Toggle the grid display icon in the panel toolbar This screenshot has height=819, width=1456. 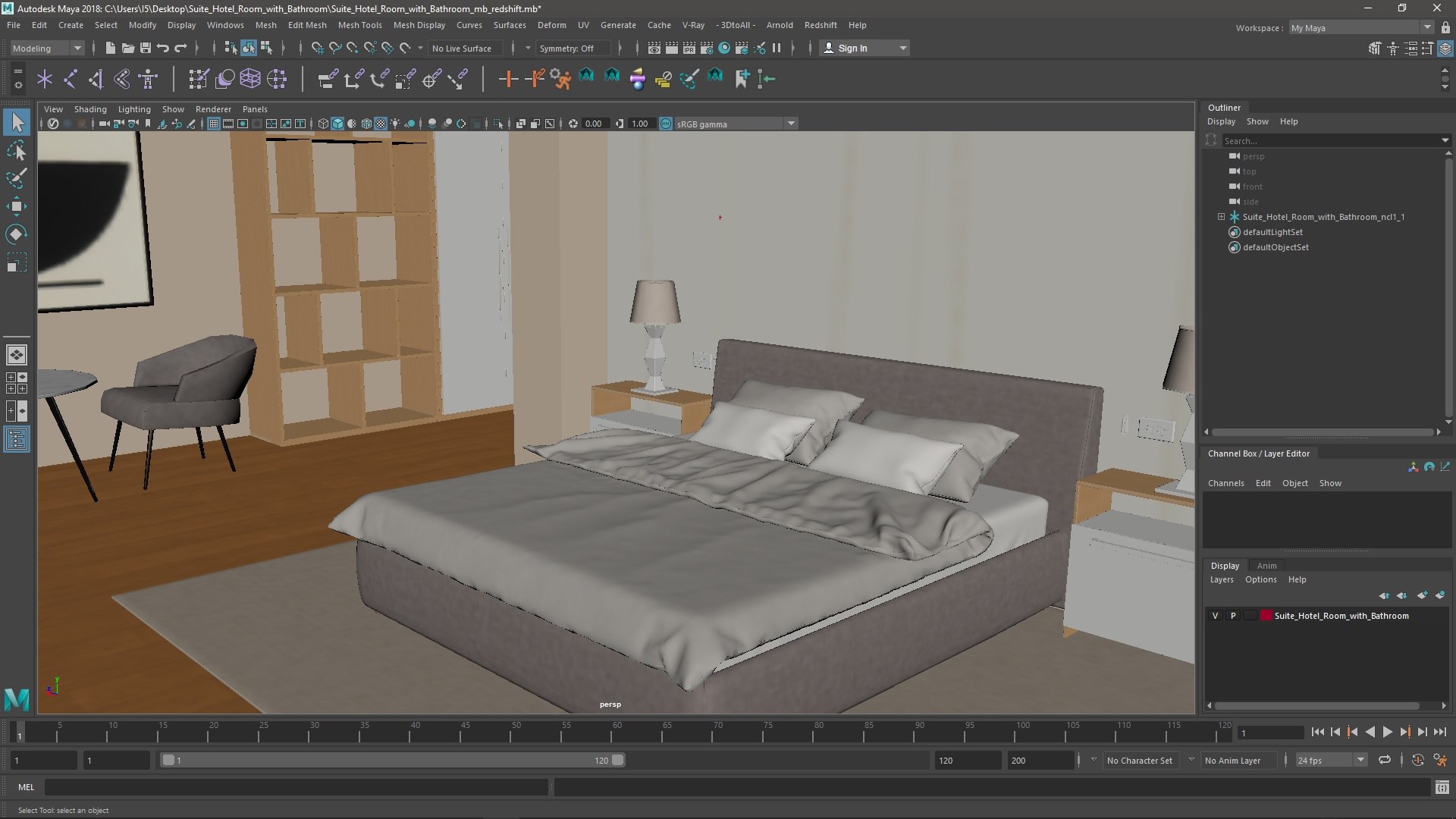pos(214,124)
